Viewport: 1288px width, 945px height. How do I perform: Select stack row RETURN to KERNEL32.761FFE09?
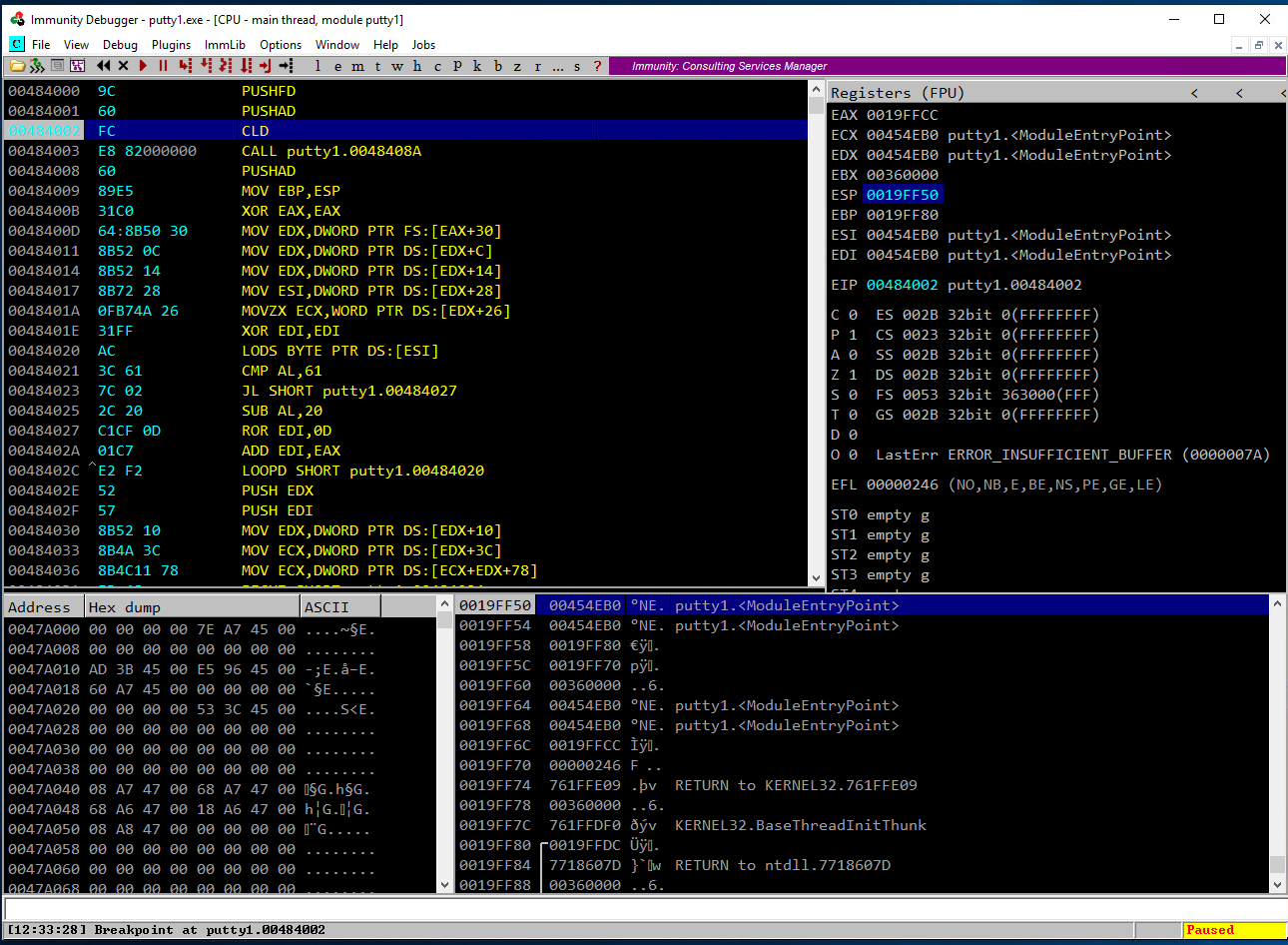tap(863, 785)
